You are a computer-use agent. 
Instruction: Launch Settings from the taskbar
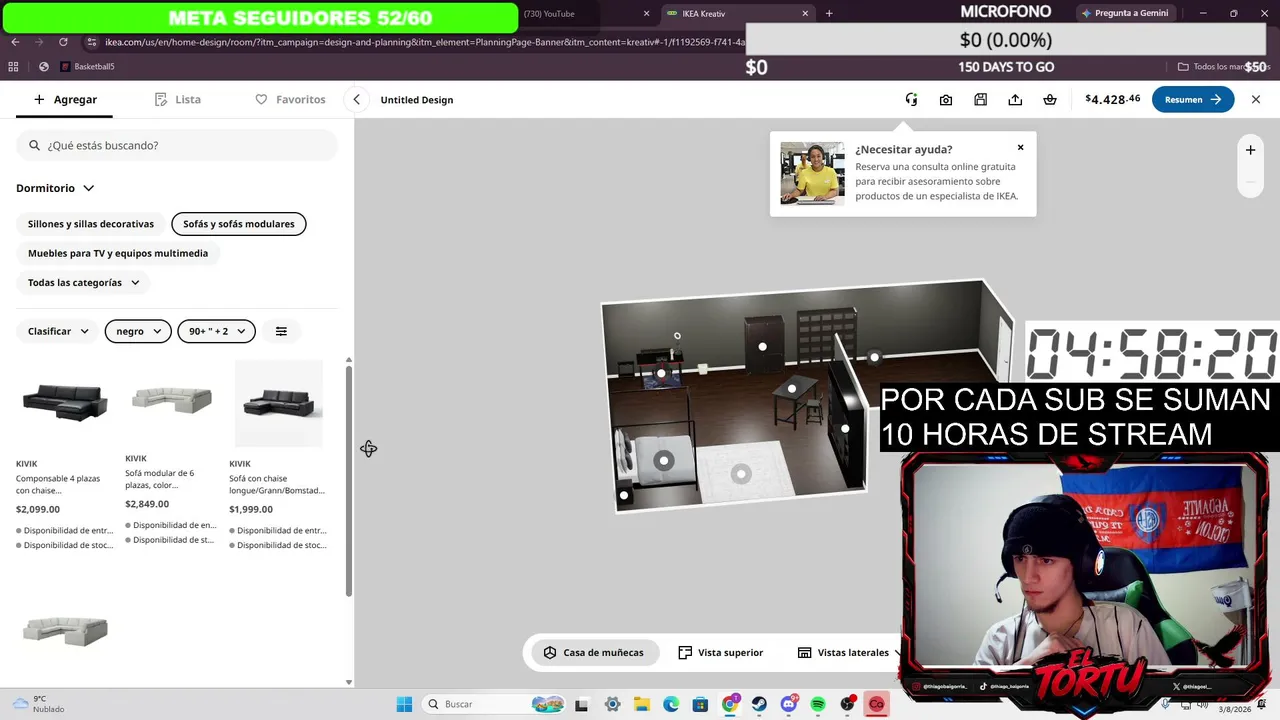coord(612,704)
